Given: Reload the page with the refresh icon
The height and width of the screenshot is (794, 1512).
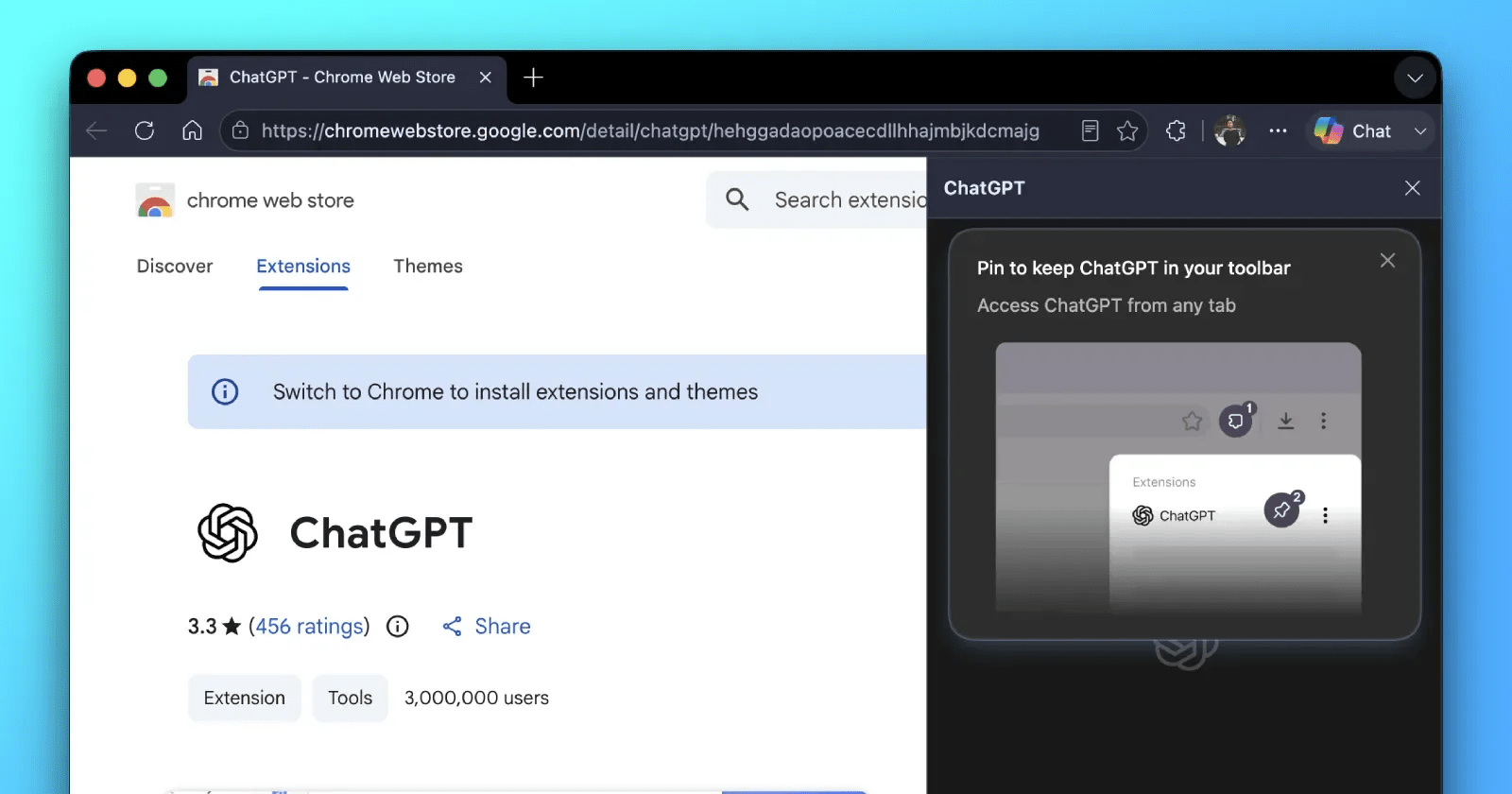Looking at the screenshot, I should click(145, 130).
